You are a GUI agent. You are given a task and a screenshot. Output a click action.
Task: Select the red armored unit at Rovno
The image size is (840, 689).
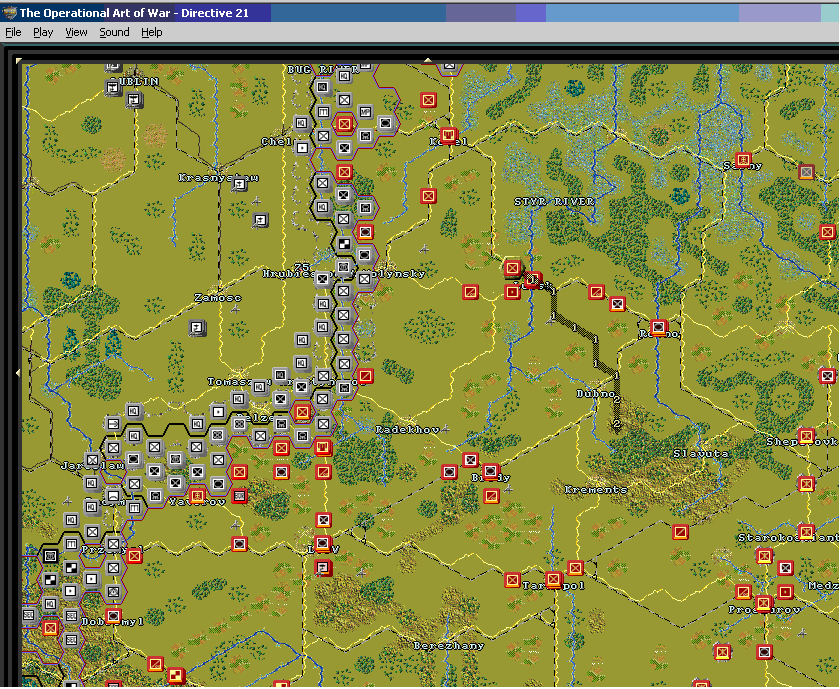(658, 327)
